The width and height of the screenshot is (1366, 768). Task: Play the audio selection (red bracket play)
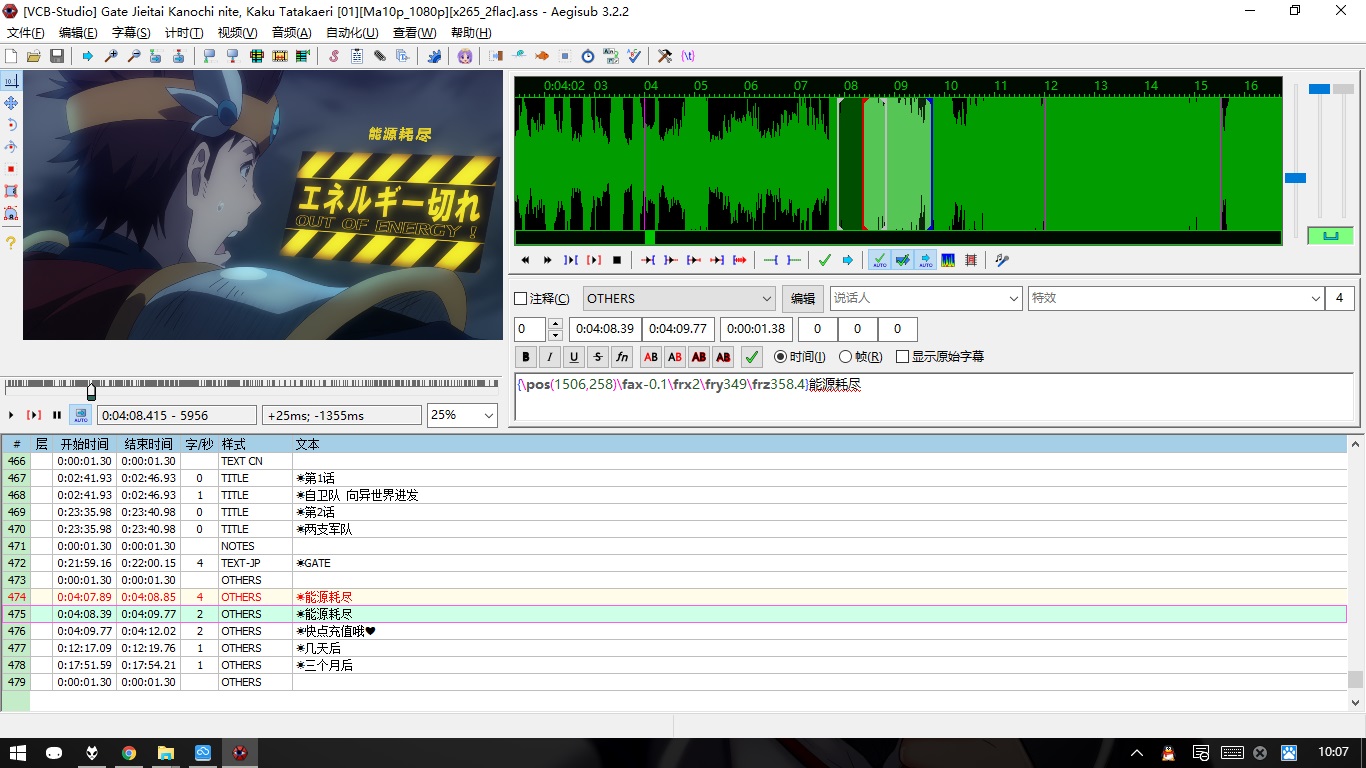(x=594, y=260)
